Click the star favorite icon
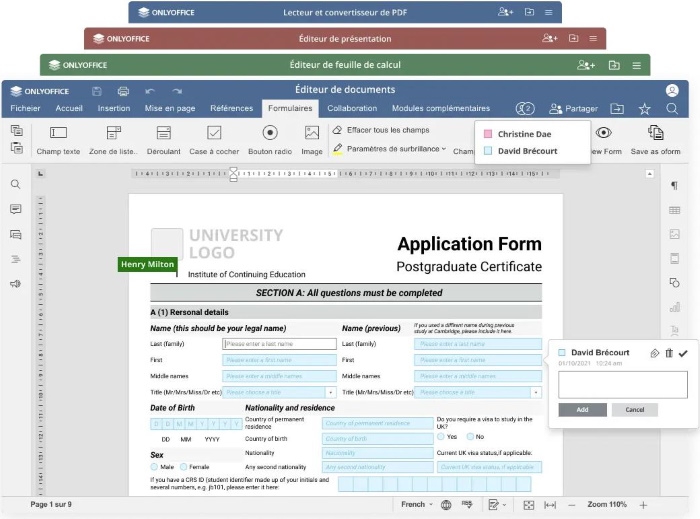Viewport: 700px width, 519px height. pyautogui.click(x=644, y=109)
